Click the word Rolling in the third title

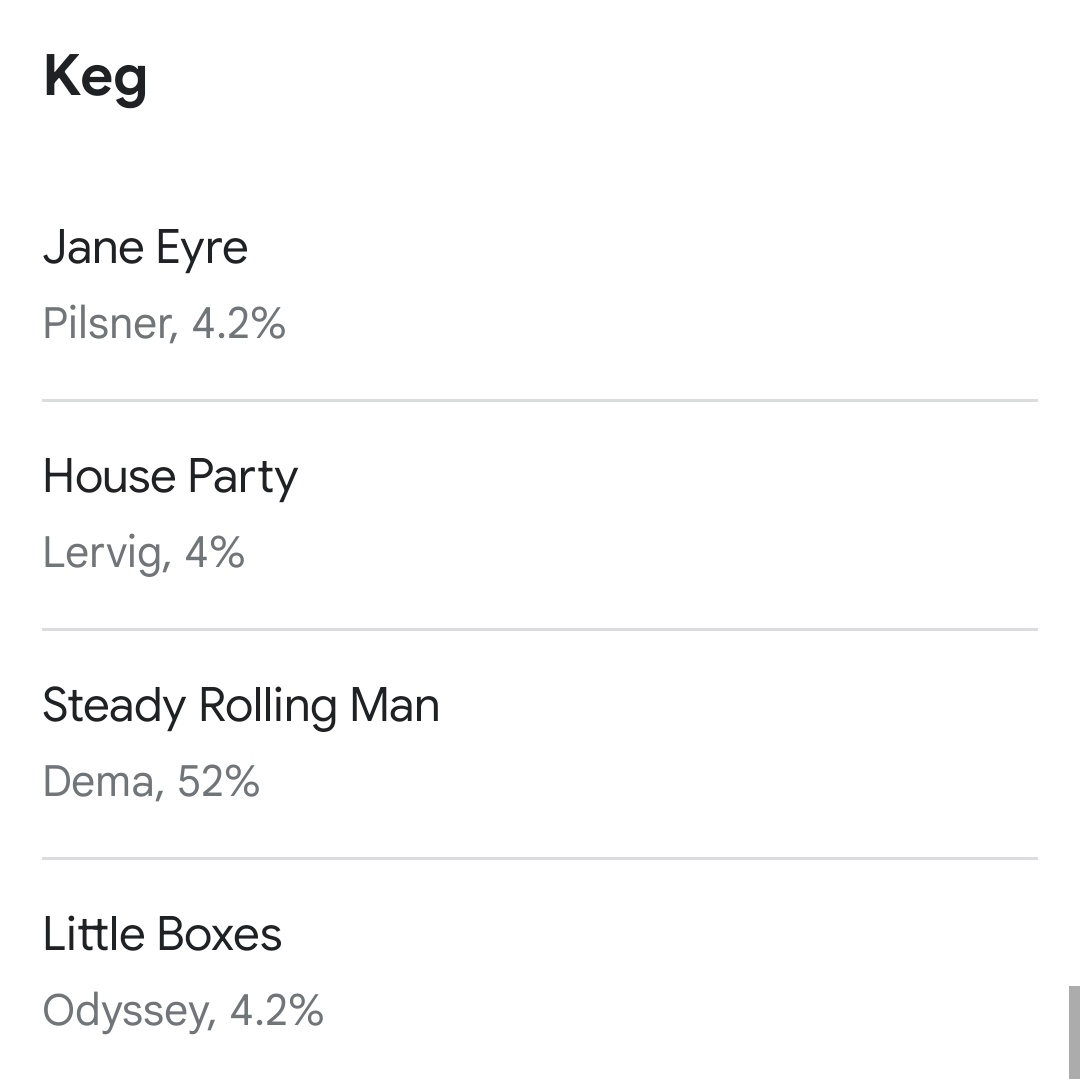pyautogui.click(x=267, y=706)
